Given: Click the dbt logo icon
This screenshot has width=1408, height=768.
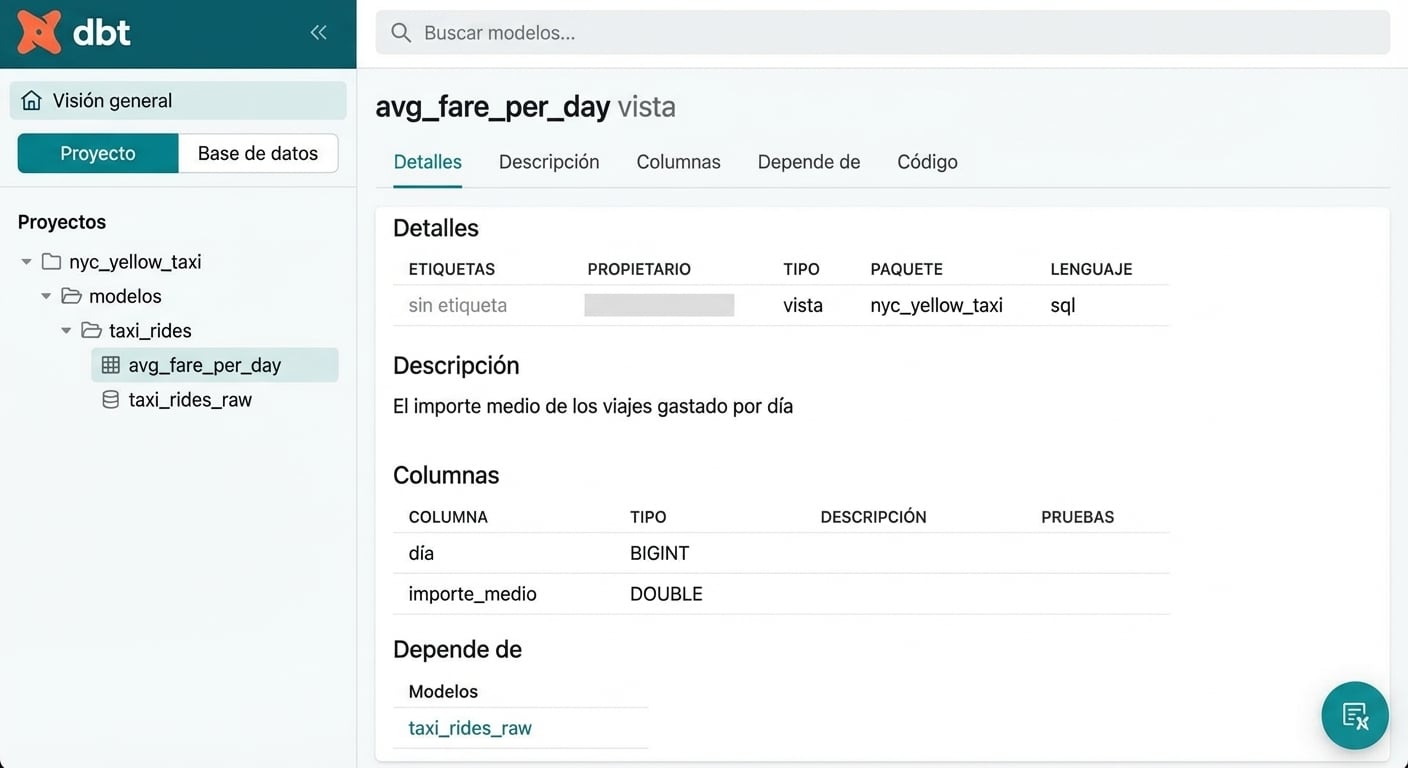Looking at the screenshot, I should tap(39, 32).
